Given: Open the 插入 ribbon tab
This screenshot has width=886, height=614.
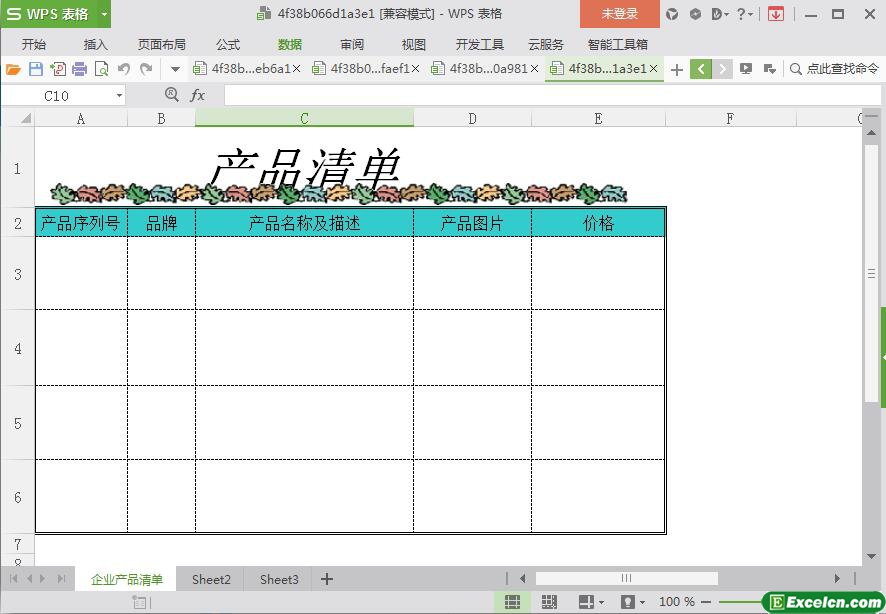Looking at the screenshot, I should point(96,44).
